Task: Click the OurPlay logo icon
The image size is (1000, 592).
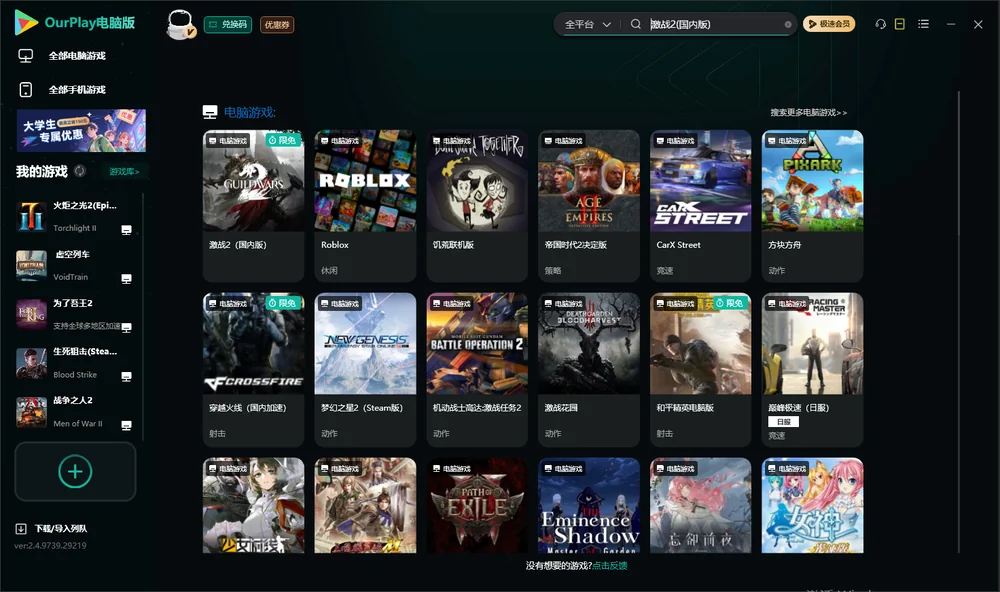Action: (26, 22)
